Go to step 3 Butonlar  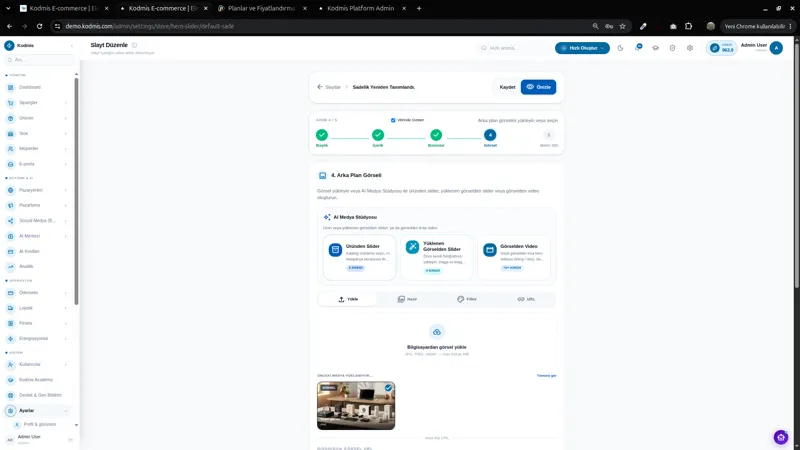tap(436, 135)
